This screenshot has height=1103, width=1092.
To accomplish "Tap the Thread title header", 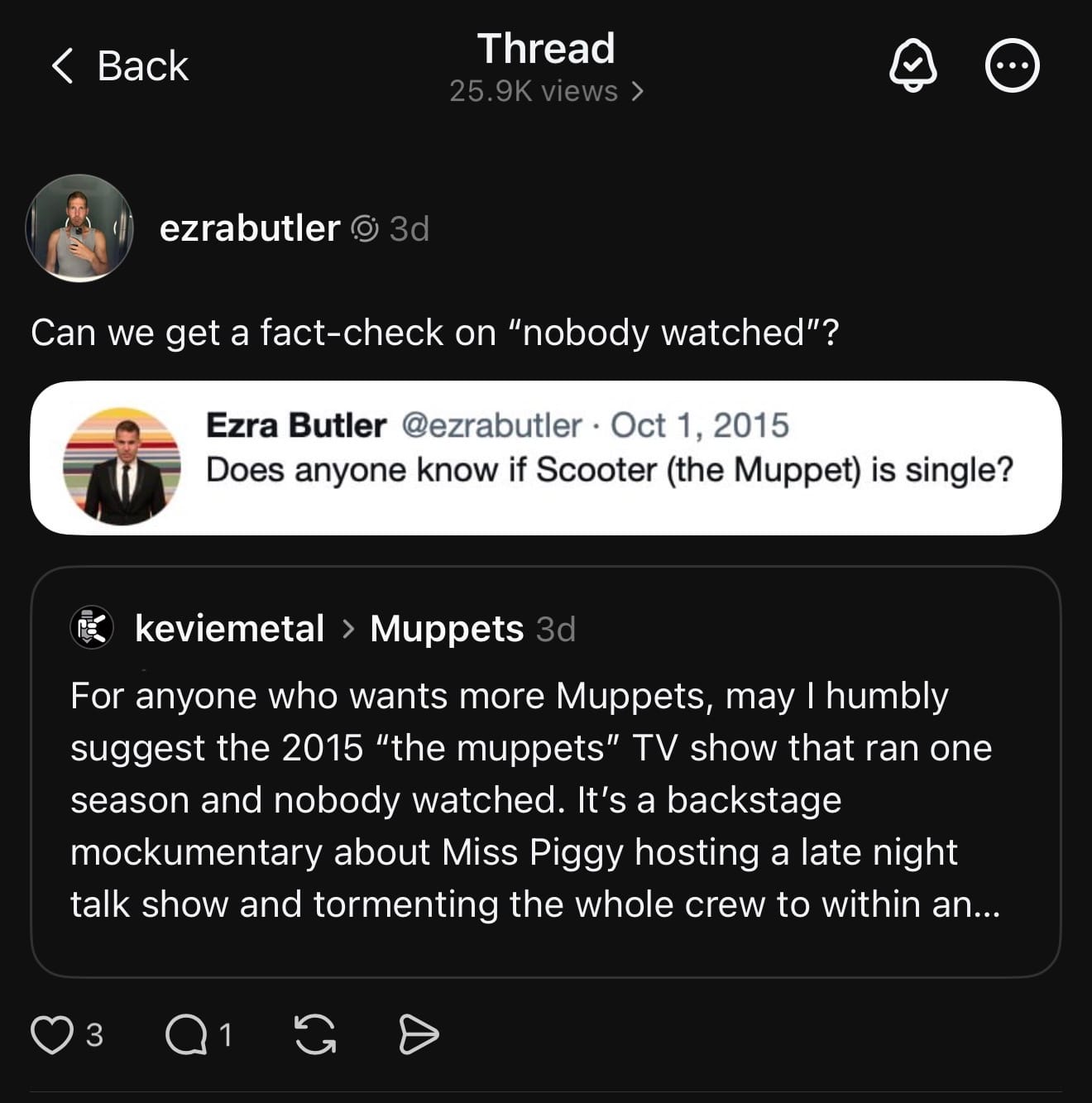I will 546,48.
